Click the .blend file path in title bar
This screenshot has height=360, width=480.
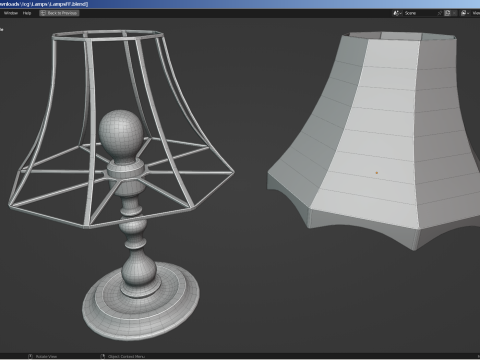tap(44, 4)
